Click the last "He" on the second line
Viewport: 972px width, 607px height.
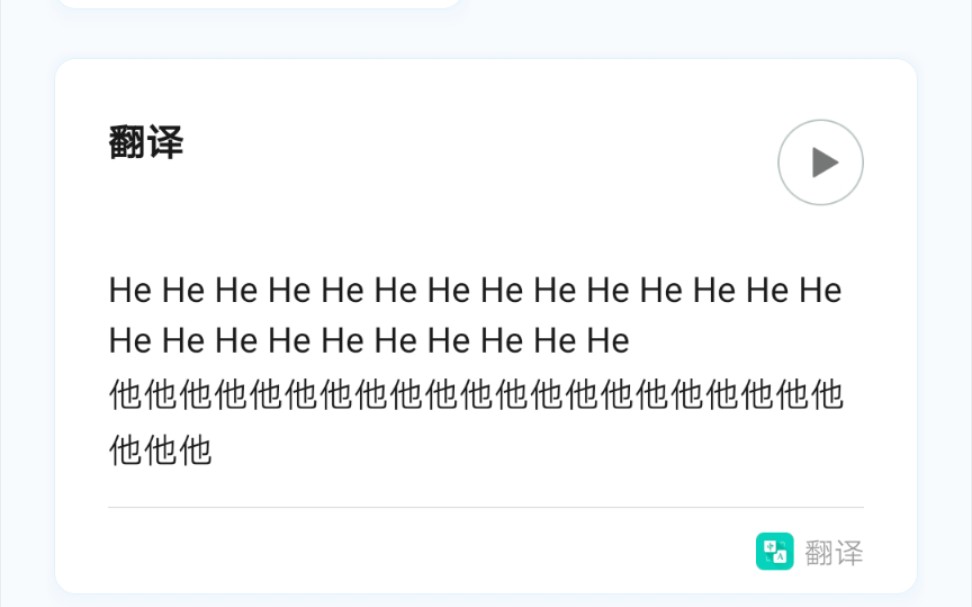608,341
